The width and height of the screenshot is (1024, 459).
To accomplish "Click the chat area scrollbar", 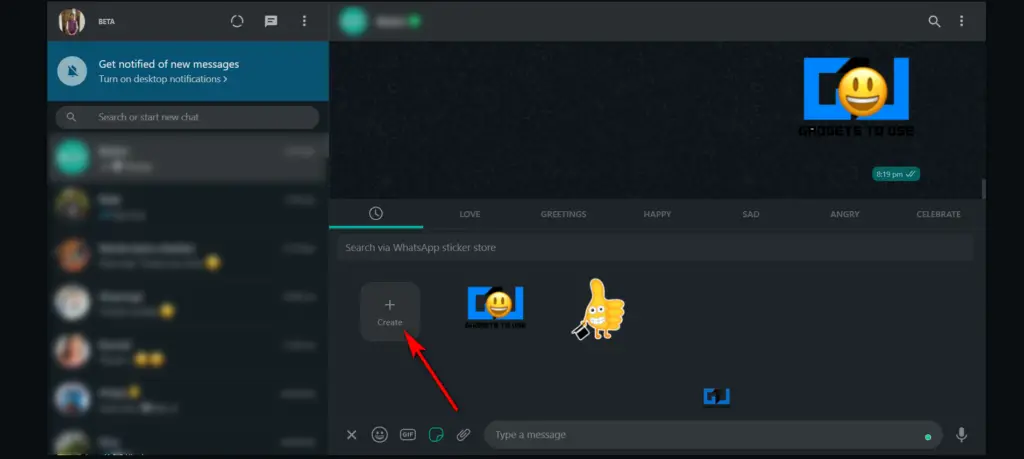I will (x=984, y=189).
